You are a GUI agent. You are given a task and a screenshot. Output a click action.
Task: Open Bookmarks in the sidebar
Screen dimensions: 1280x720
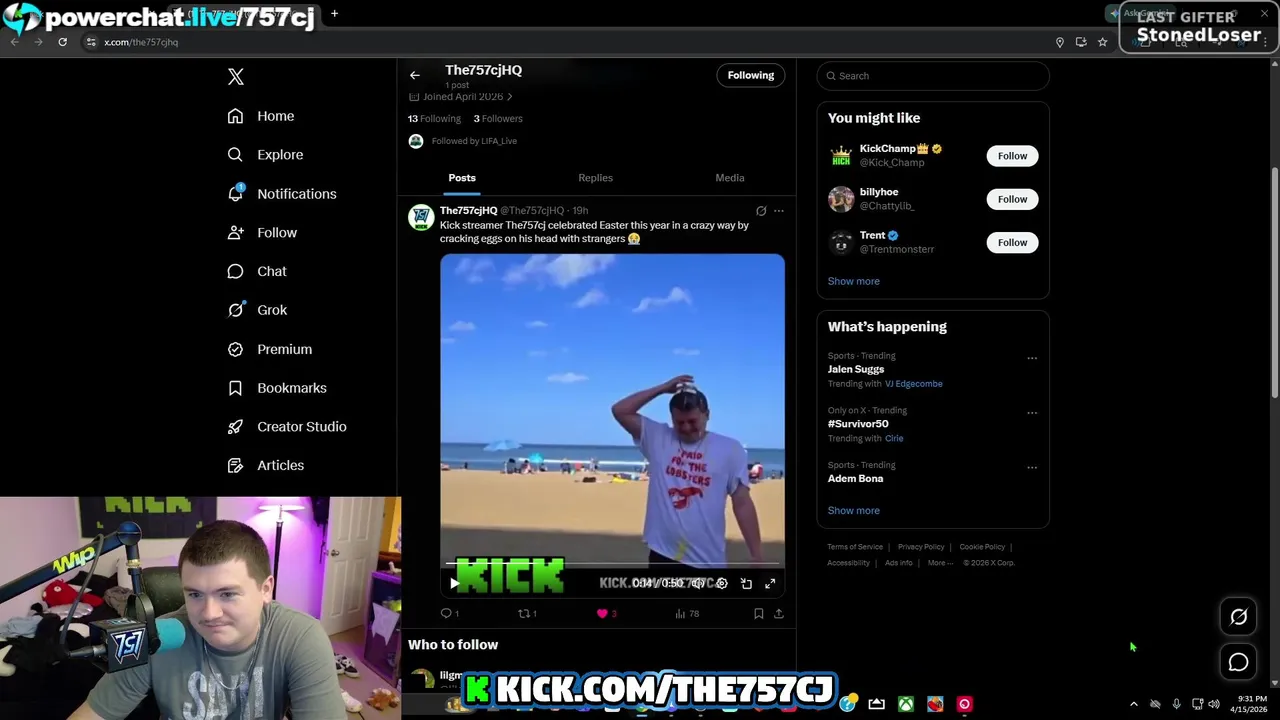[x=277, y=388]
